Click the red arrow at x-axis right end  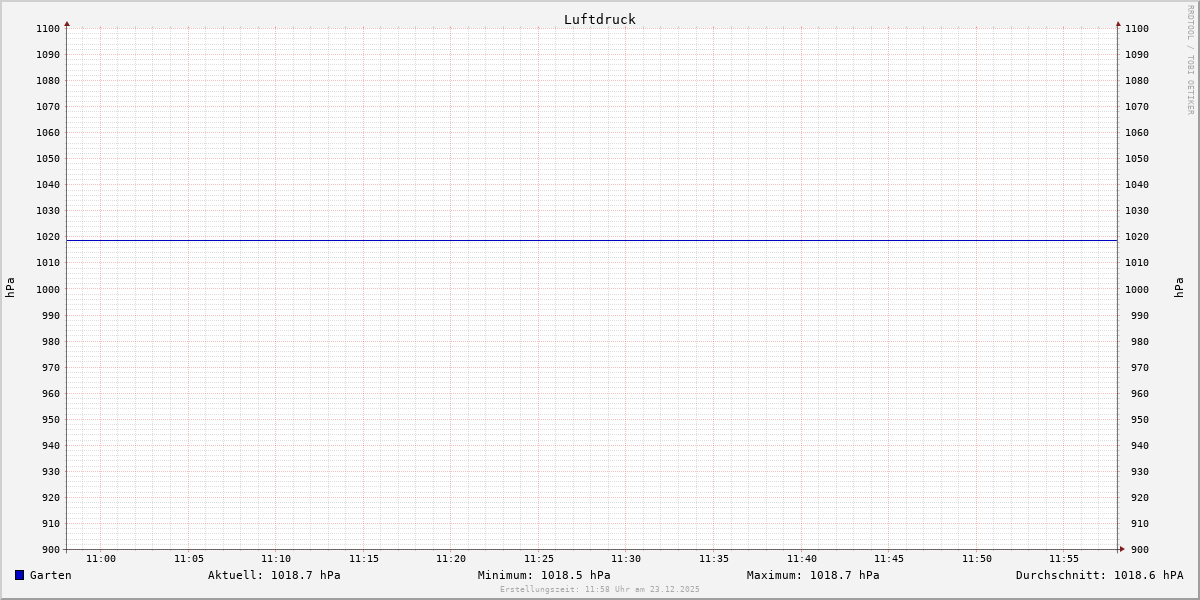tap(1122, 549)
